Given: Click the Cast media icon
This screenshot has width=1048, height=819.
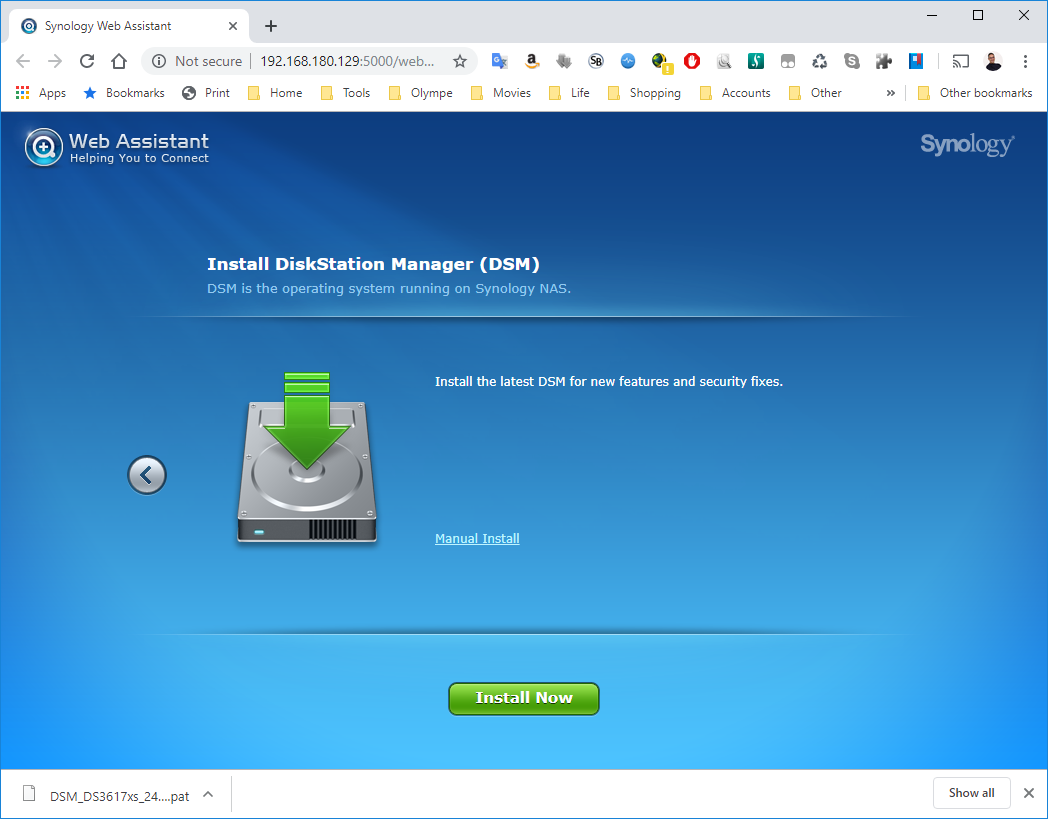Looking at the screenshot, I should point(960,61).
